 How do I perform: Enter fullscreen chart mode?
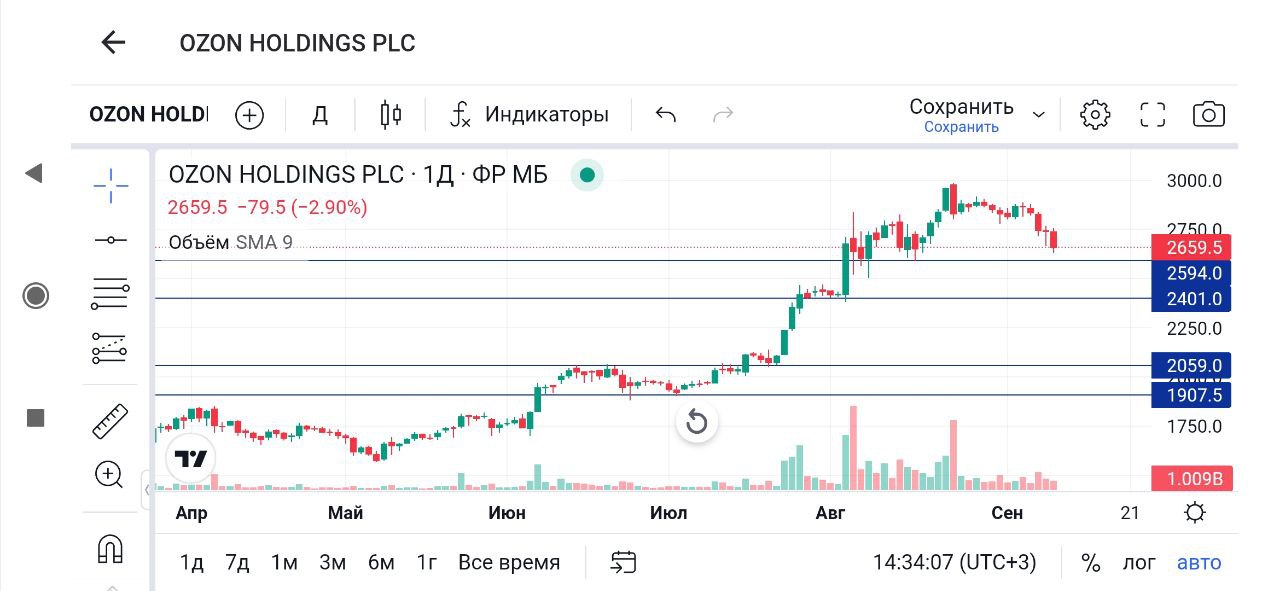[x=1153, y=115]
